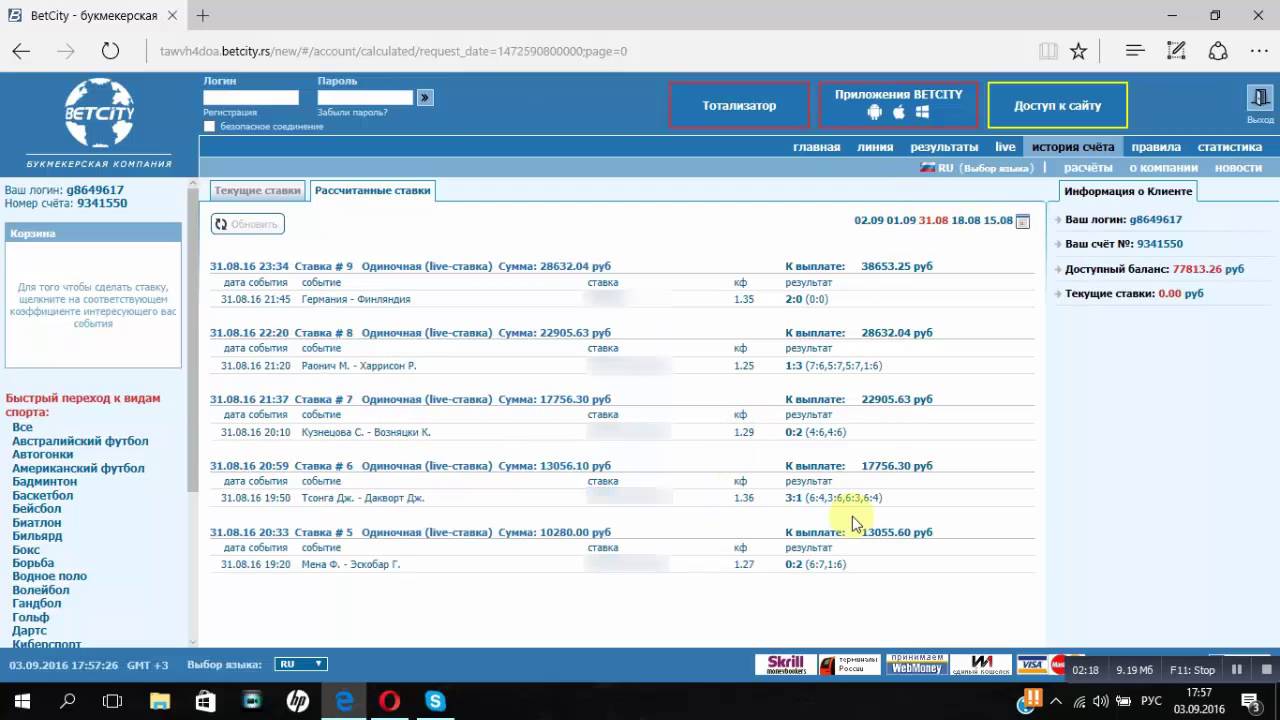Image resolution: width=1280 pixels, height=720 pixels.
Task: Click the Skrill Moneybookers payment logo
Action: click(786, 664)
